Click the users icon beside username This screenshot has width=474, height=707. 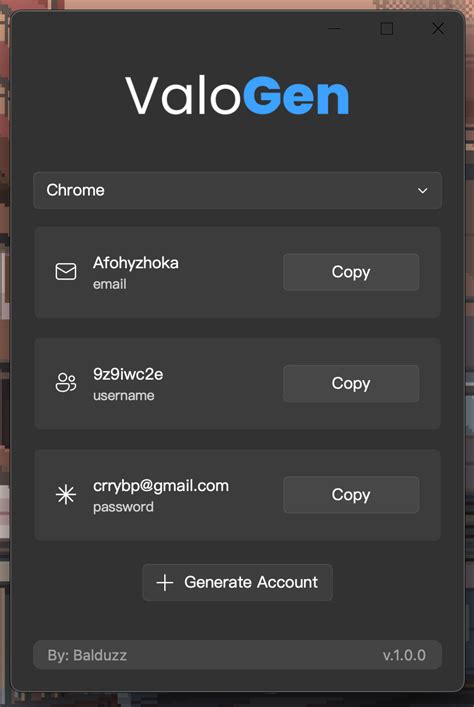(66, 383)
